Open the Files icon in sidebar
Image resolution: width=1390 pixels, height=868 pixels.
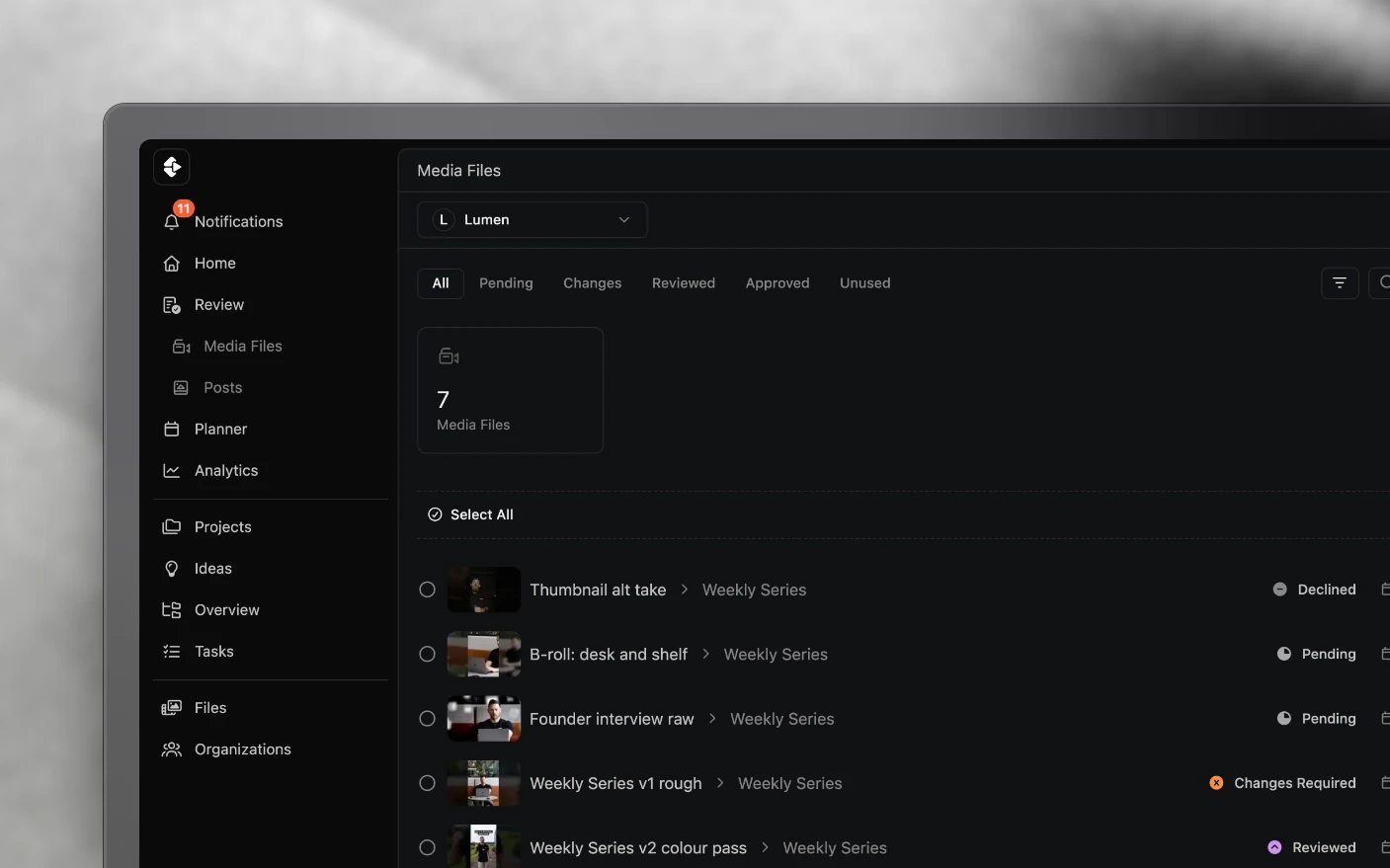(x=172, y=708)
